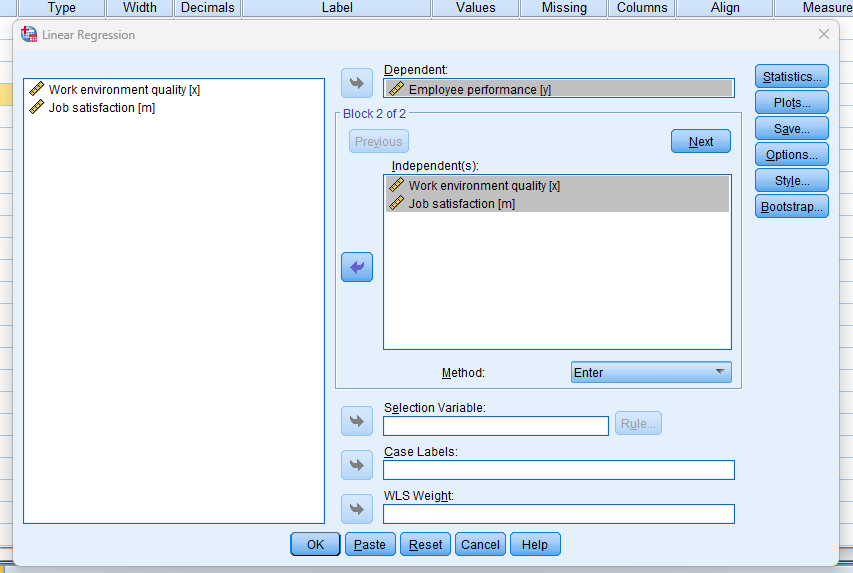Click ruler icon beside Work environment quality in source list

36,89
